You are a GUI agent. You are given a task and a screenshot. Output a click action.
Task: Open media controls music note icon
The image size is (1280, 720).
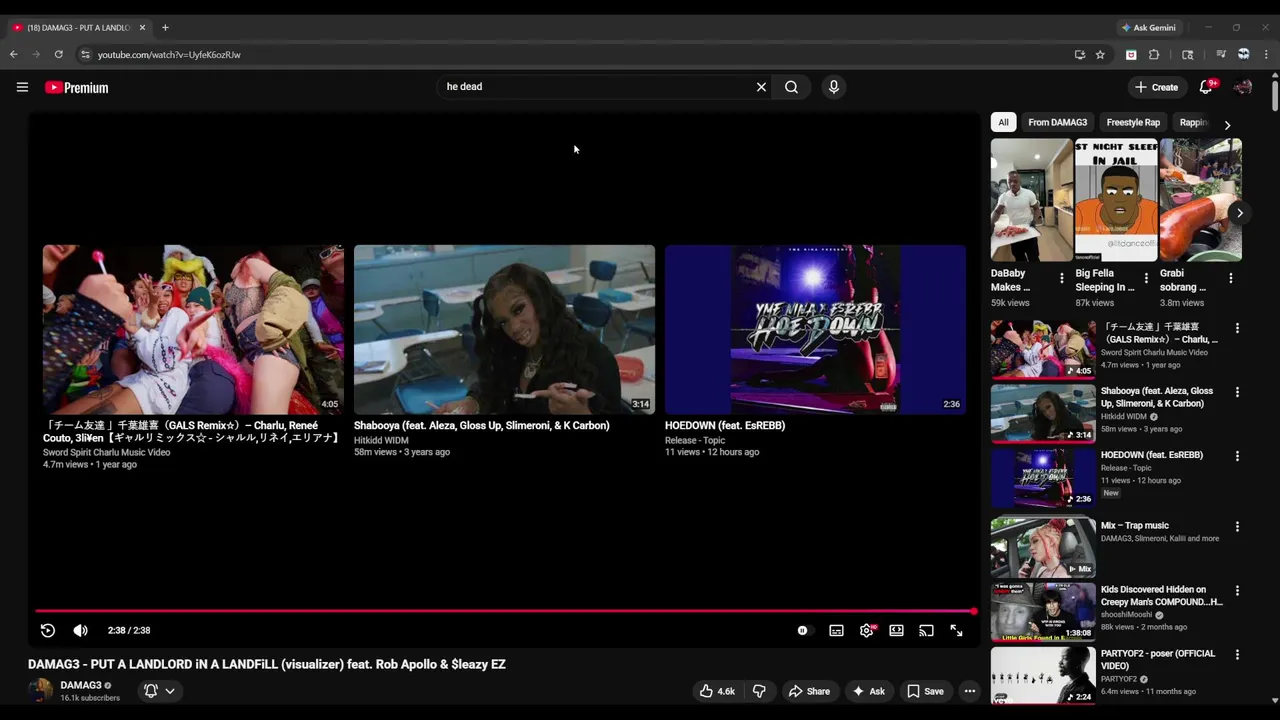1221,55
